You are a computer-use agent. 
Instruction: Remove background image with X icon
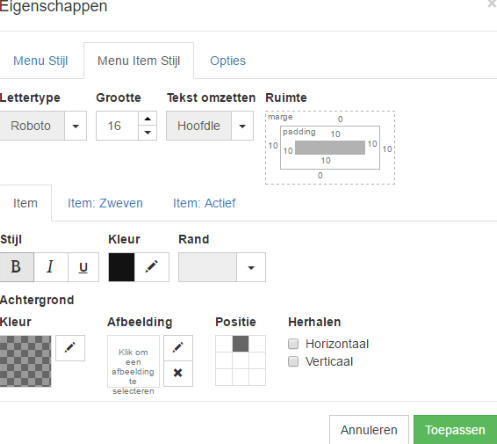click(178, 373)
